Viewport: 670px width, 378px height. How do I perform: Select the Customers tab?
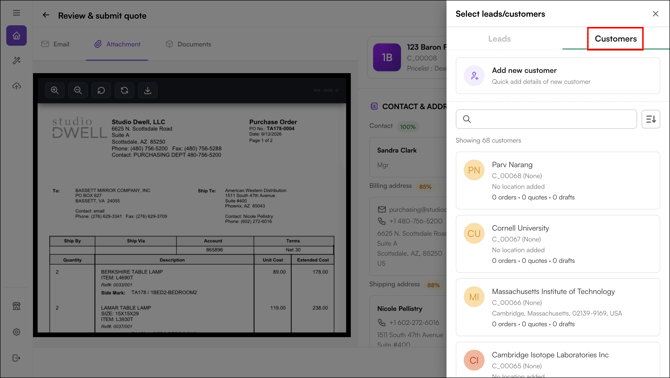615,39
